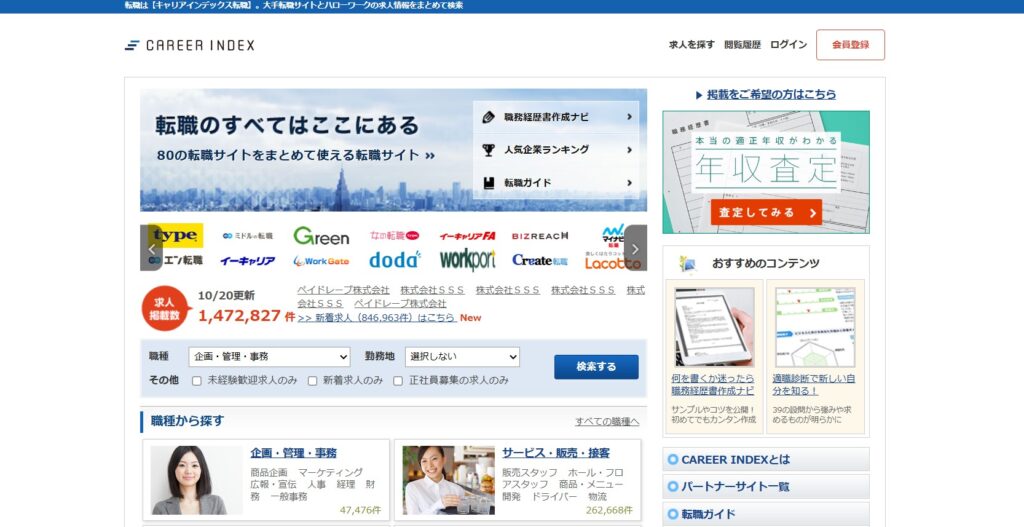Open the マイナビ転職 logo

pos(613,234)
